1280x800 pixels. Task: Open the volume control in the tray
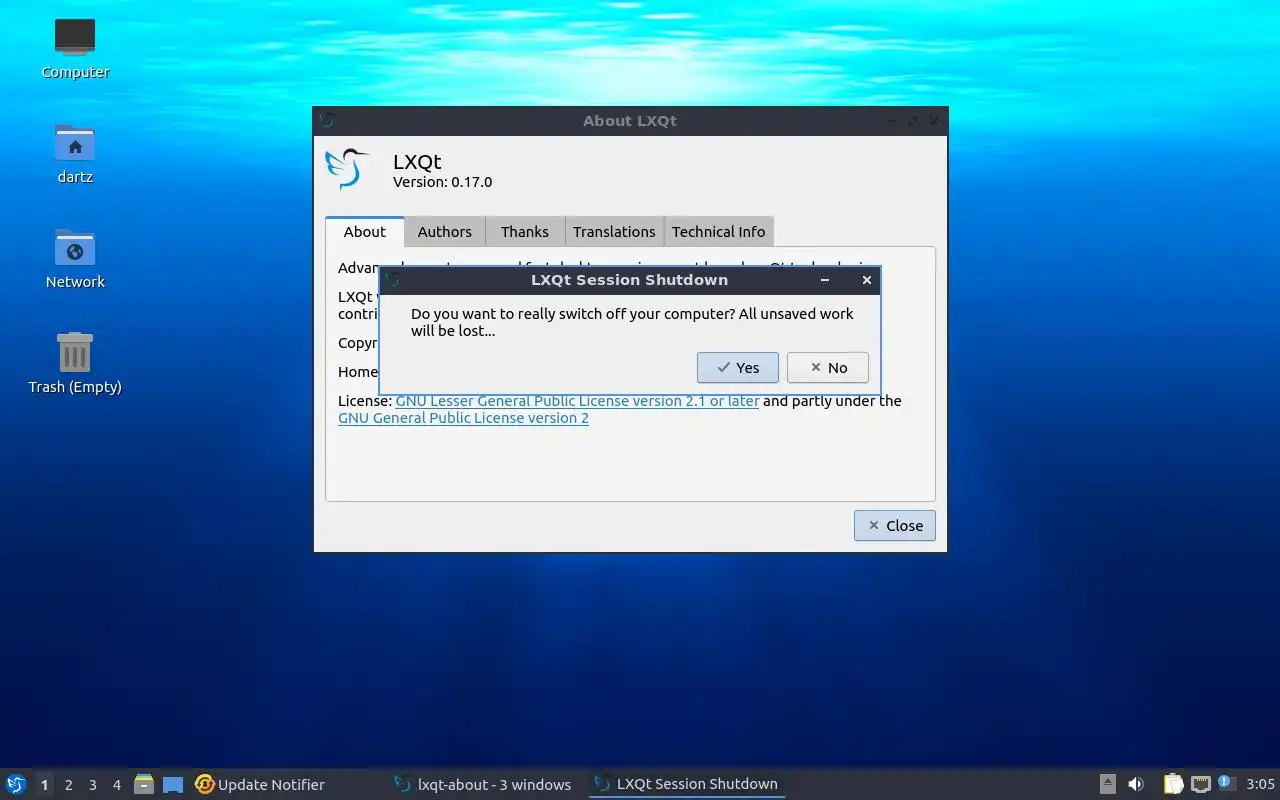tap(1136, 784)
